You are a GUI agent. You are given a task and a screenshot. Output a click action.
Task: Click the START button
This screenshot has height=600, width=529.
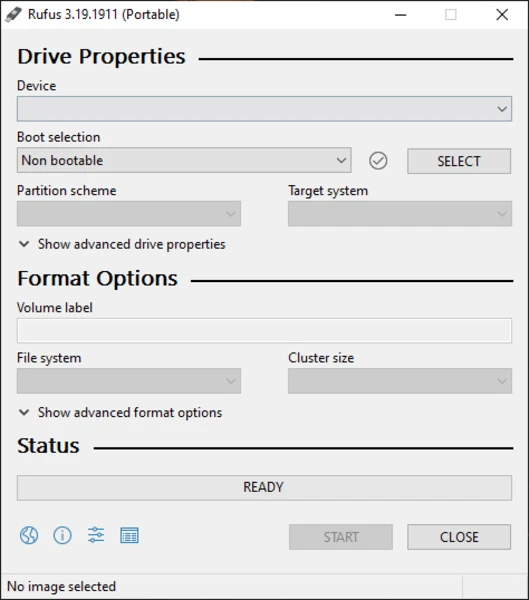(x=341, y=537)
